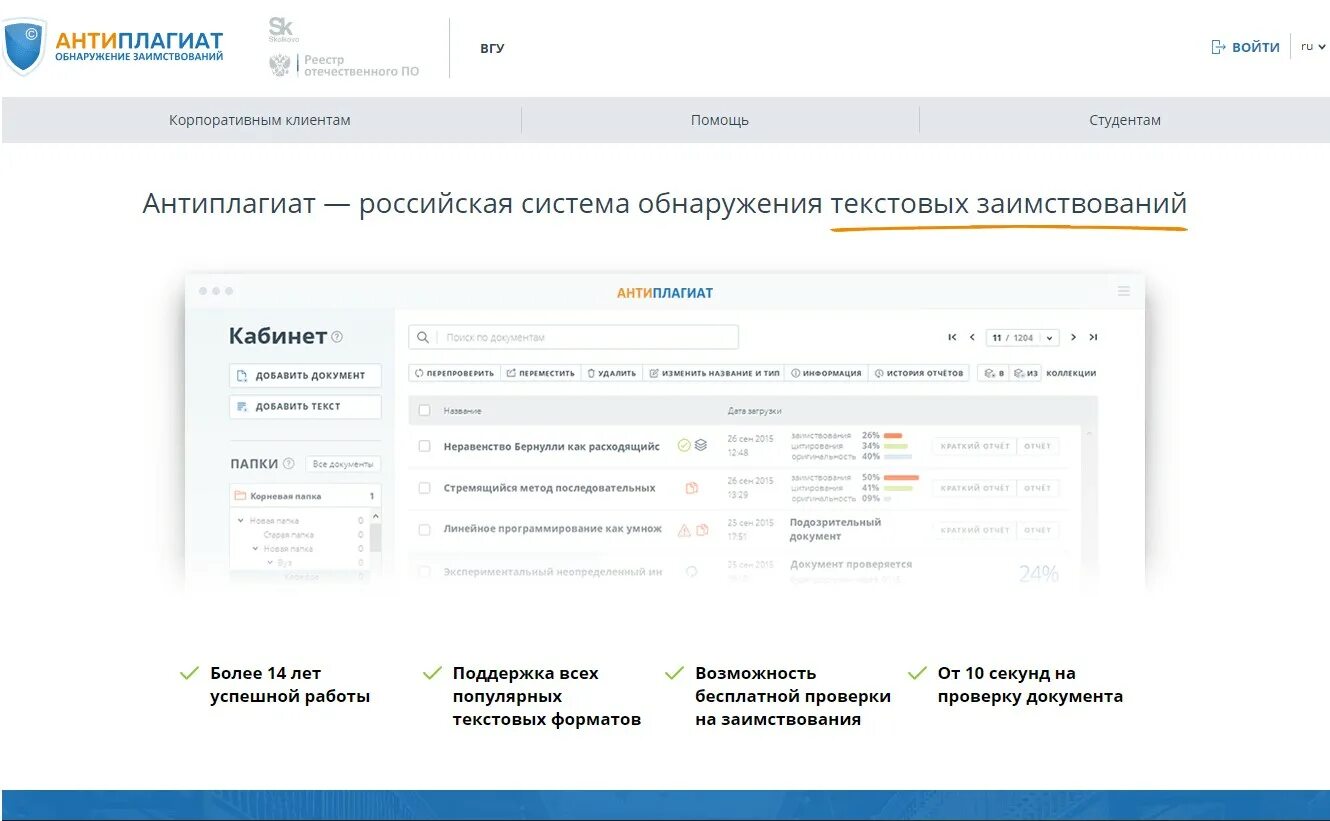Screen dimensions: 1330x821
Task: Check the Стремящийся метод последовательных checkbox
Action: (x=424, y=488)
